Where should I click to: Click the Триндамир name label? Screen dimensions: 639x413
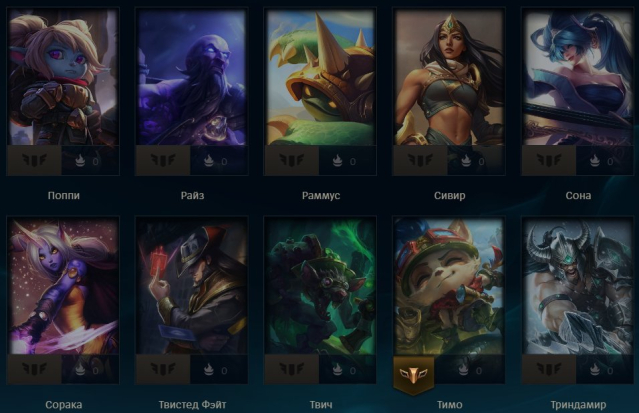(x=578, y=405)
